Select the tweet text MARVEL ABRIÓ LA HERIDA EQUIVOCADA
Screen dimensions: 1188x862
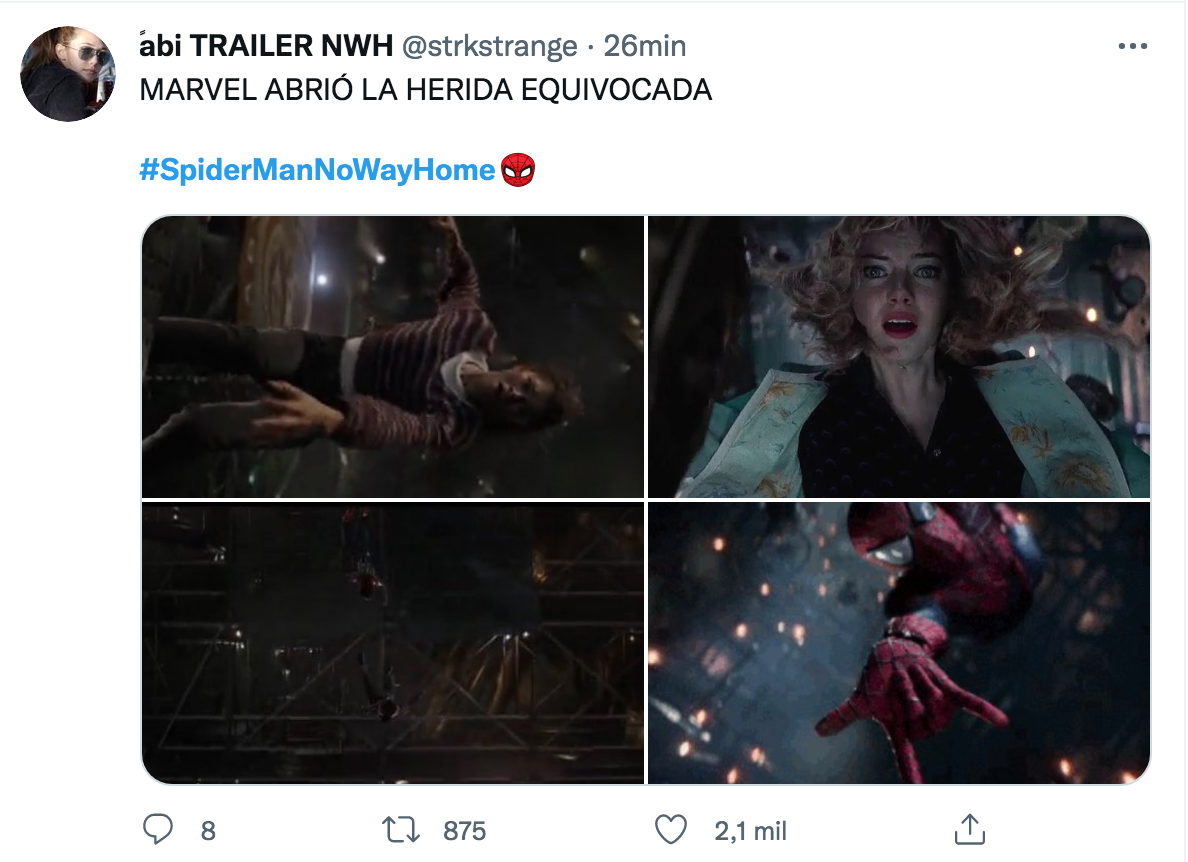[427, 89]
